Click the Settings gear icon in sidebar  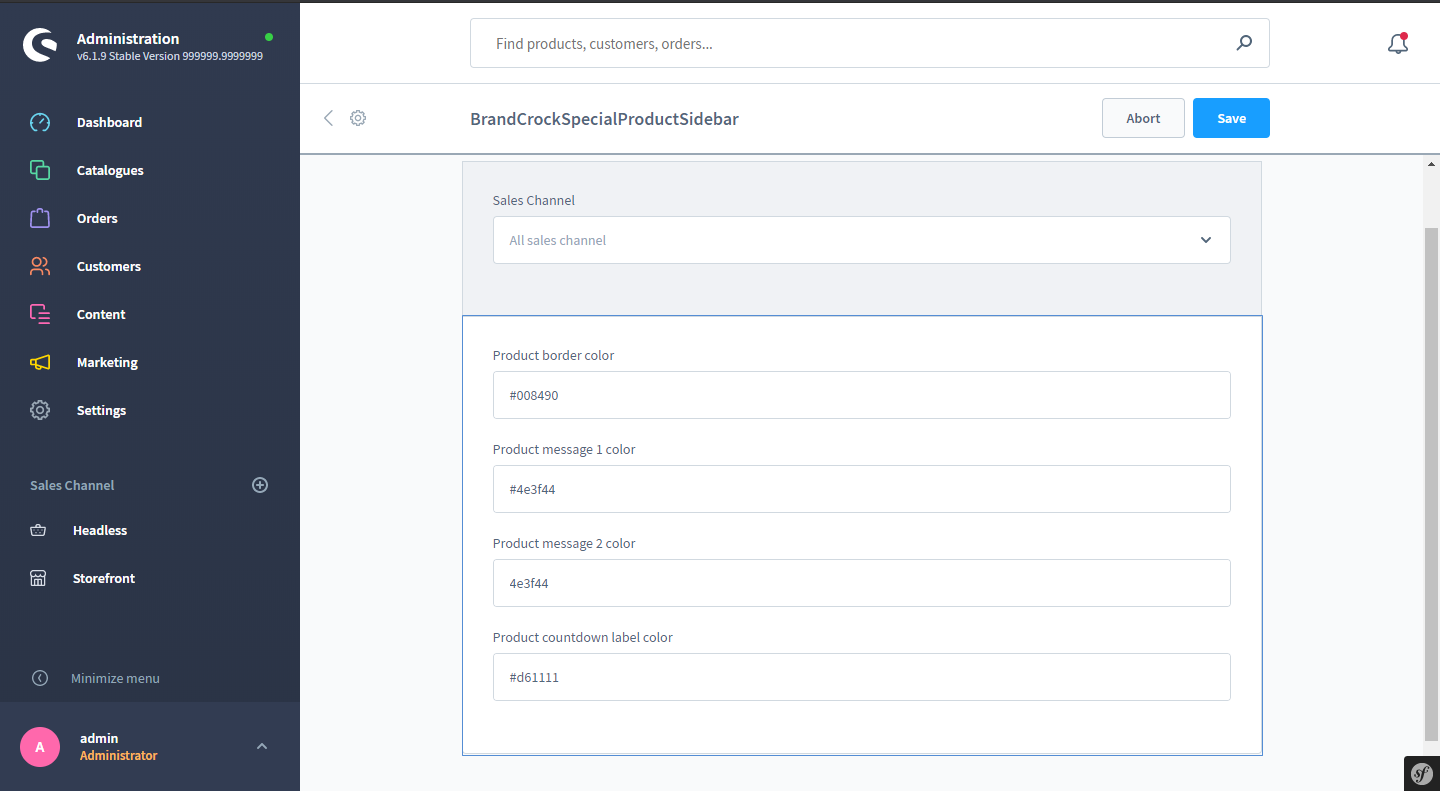tap(40, 410)
